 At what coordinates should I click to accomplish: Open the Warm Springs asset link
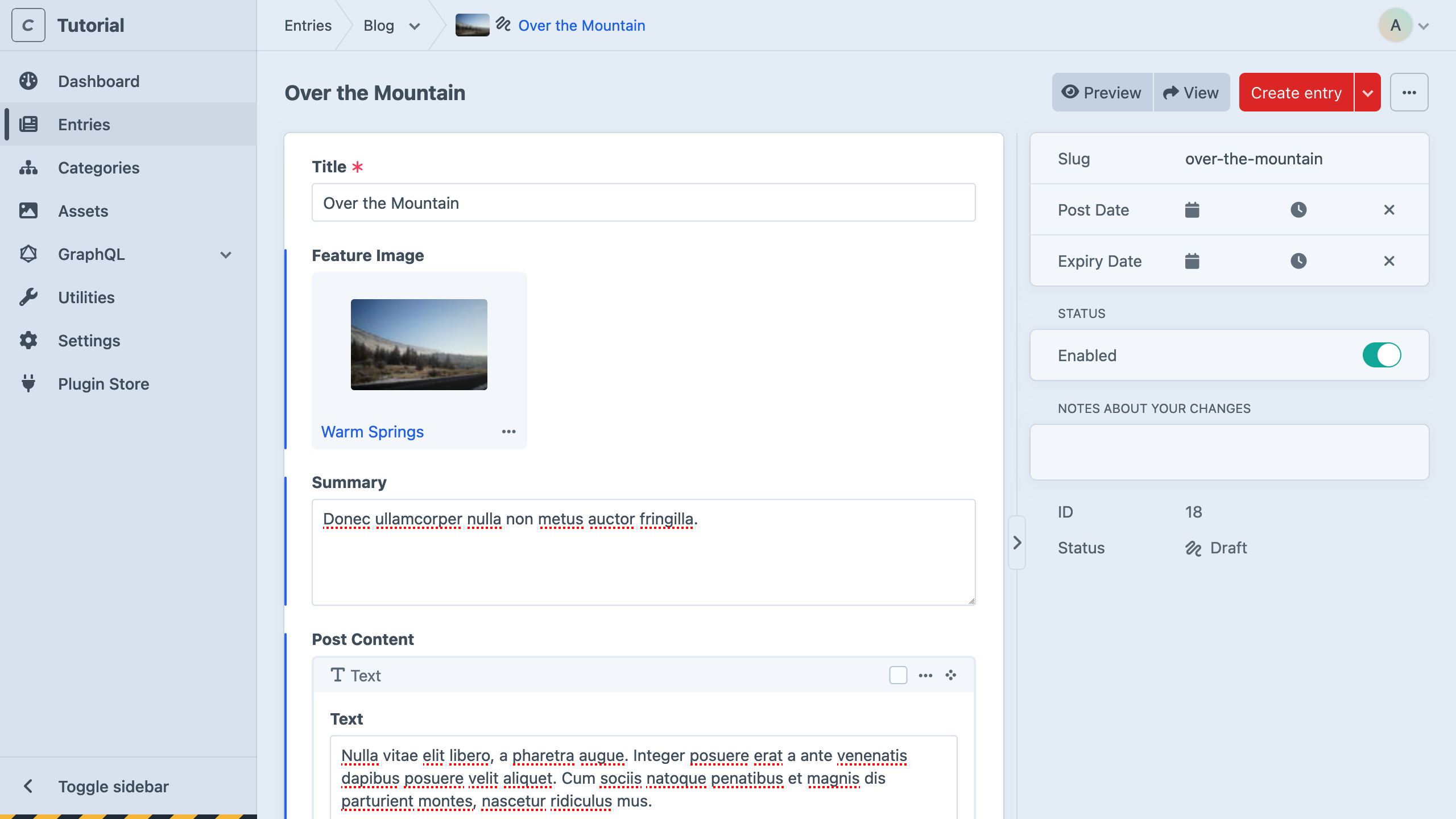373,431
